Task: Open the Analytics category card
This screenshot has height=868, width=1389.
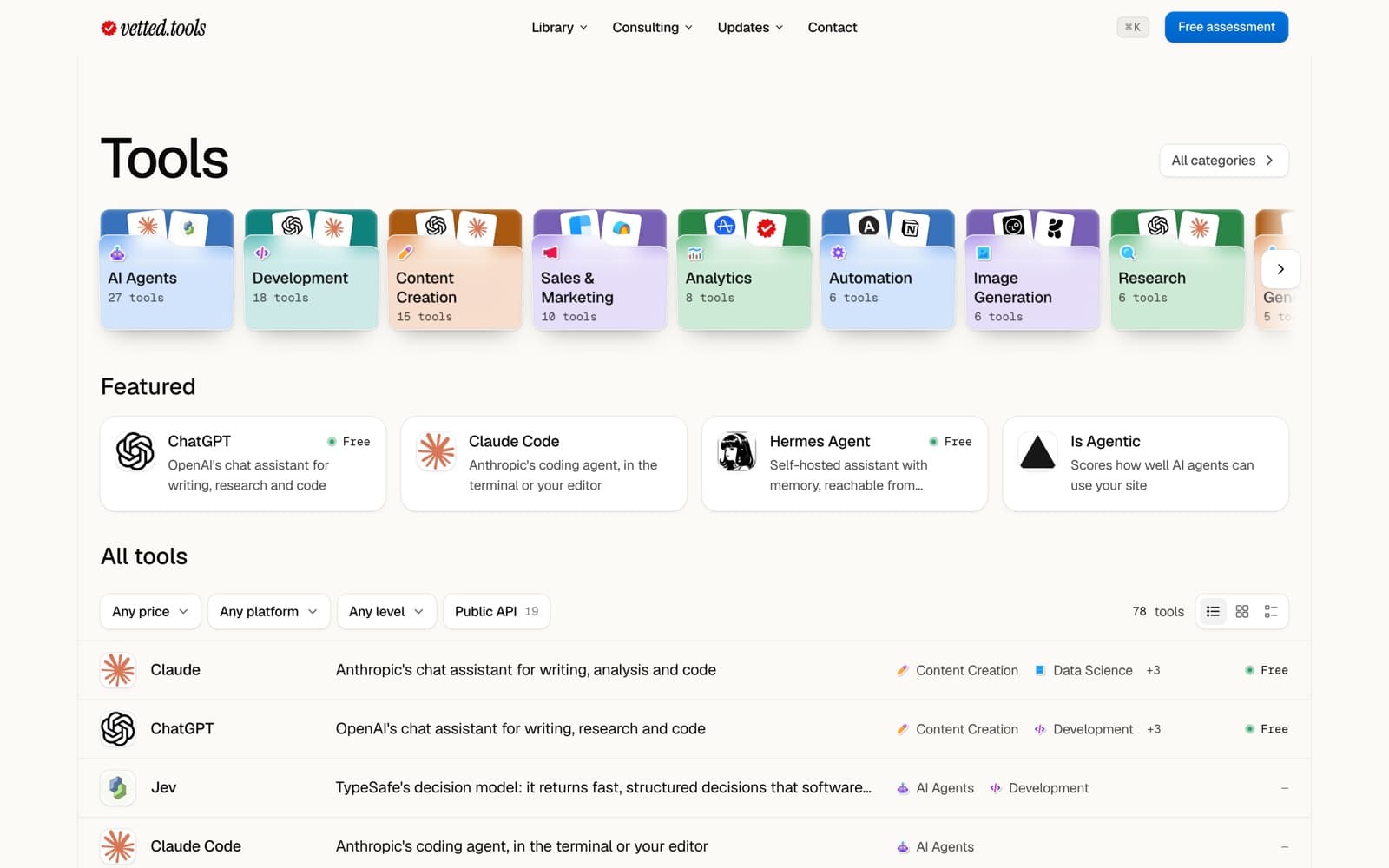Action: coord(744,270)
